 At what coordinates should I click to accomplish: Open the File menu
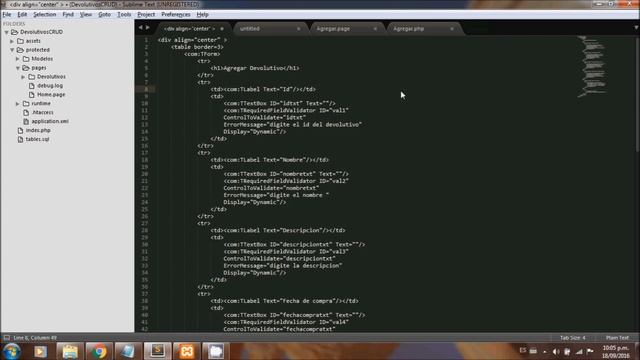tap(7, 14)
